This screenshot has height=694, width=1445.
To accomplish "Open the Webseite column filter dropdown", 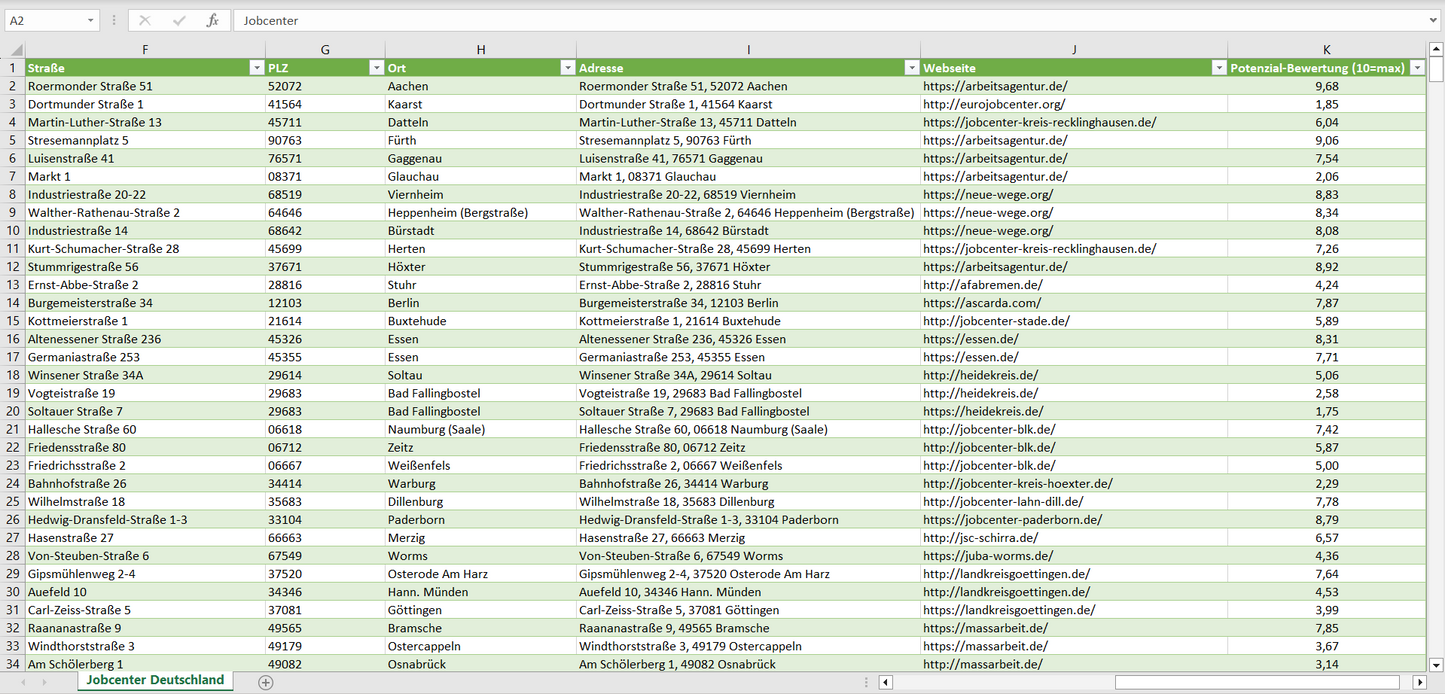I will click(x=1218, y=68).
